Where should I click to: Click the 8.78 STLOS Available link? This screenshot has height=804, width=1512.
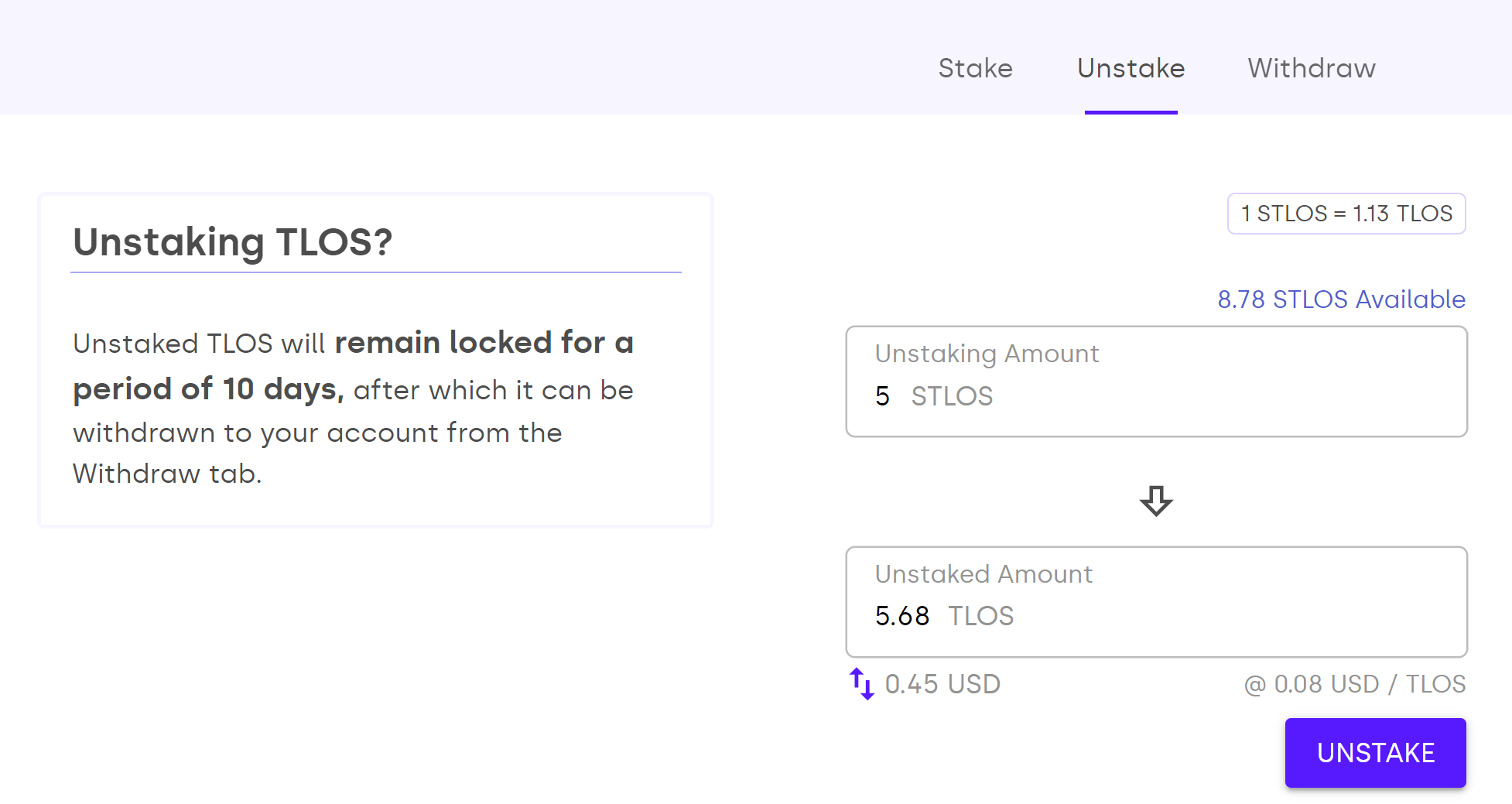tap(1342, 299)
